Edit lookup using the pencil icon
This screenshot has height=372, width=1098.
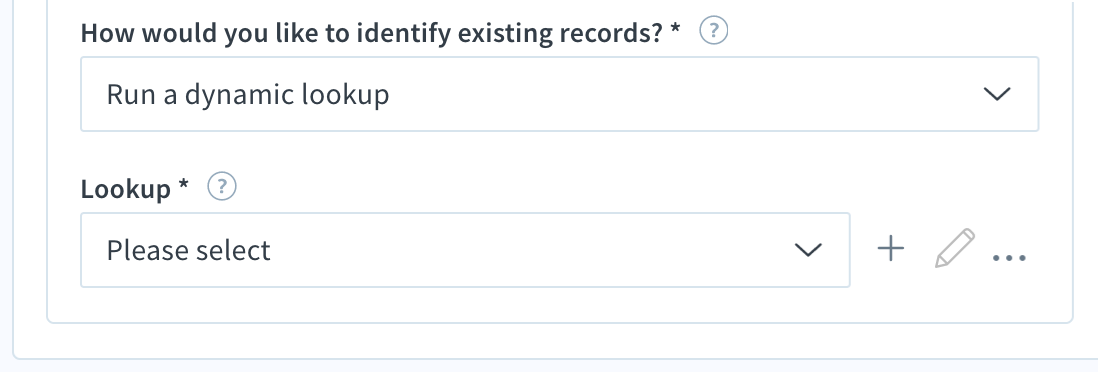pos(954,248)
